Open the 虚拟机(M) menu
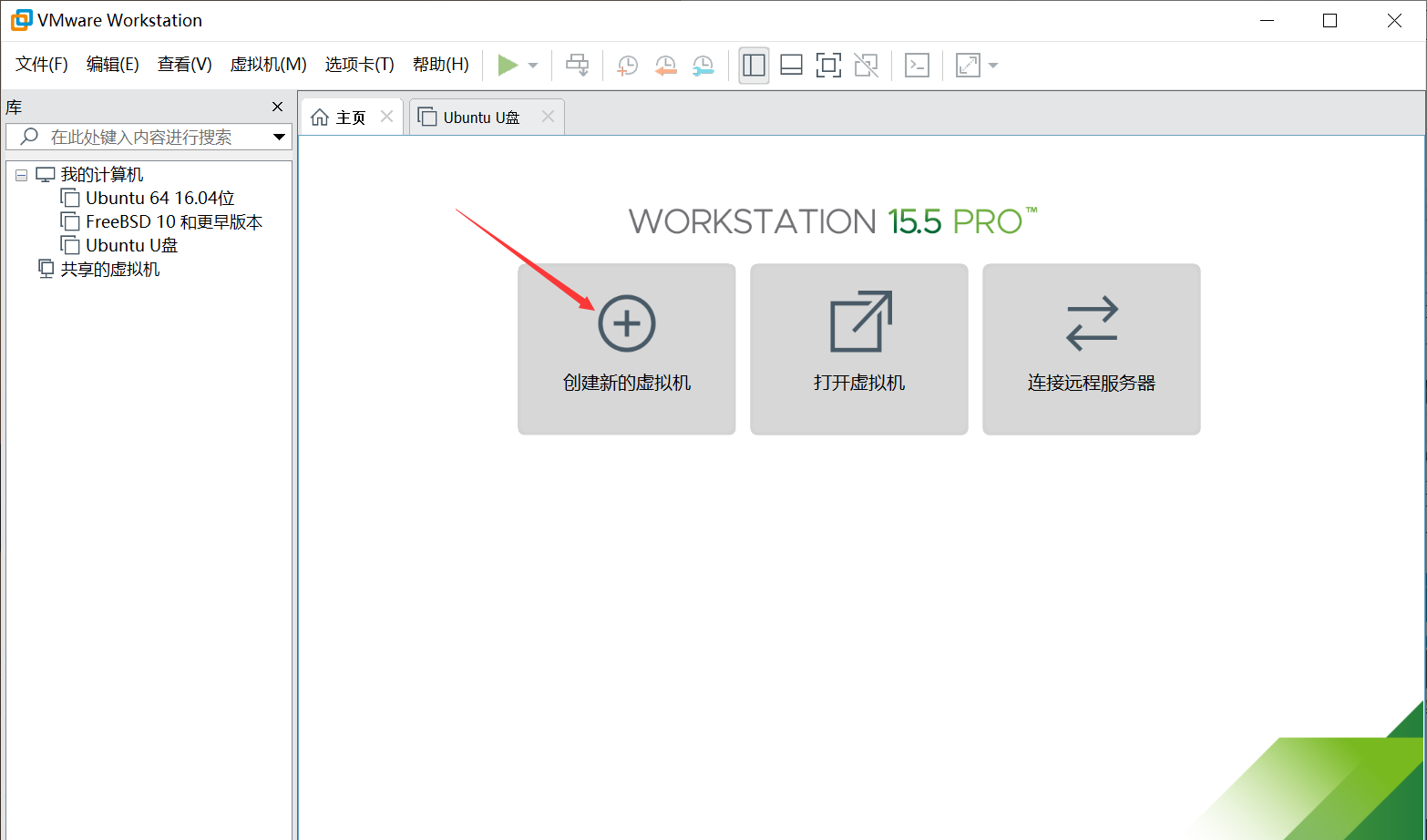This screenshot has height=840, width=1427. click(269, 64)
